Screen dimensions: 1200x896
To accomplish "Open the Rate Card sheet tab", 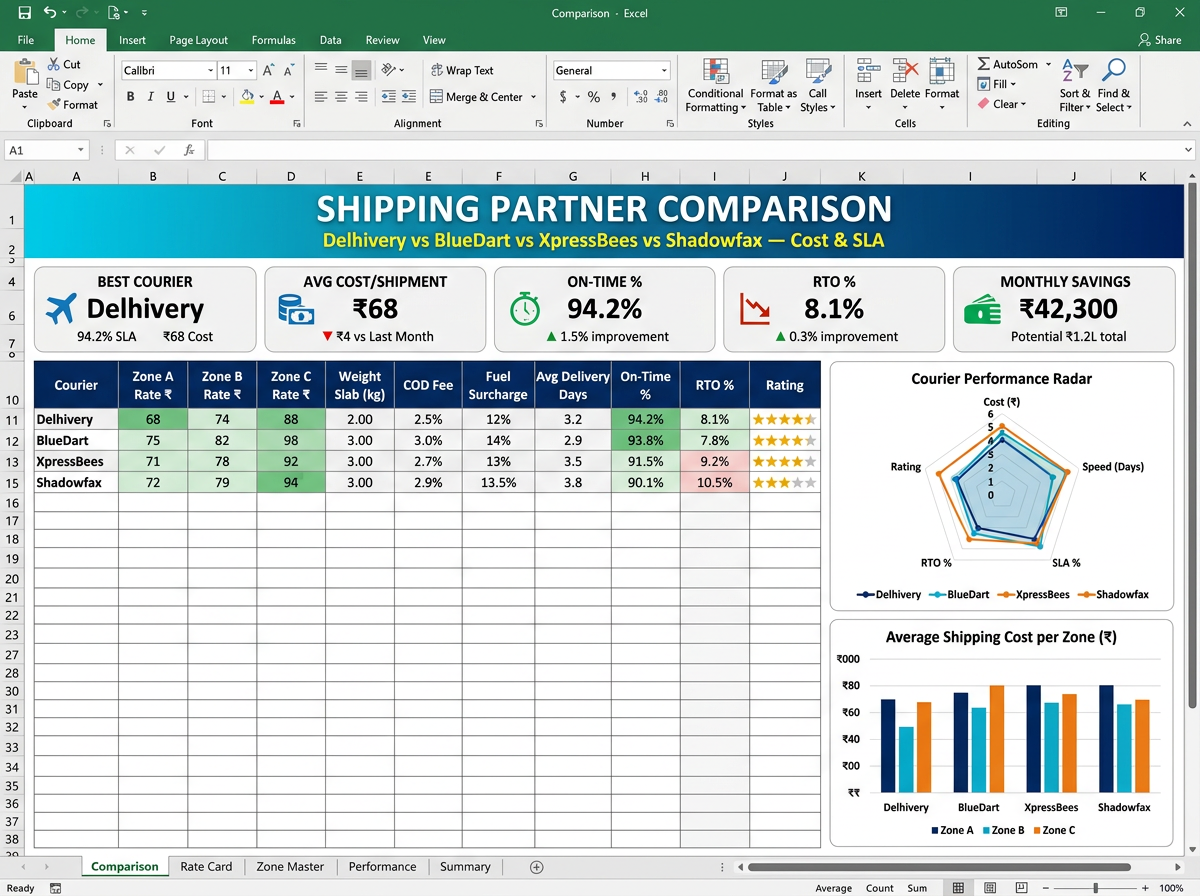I will [x=206, y=866].
